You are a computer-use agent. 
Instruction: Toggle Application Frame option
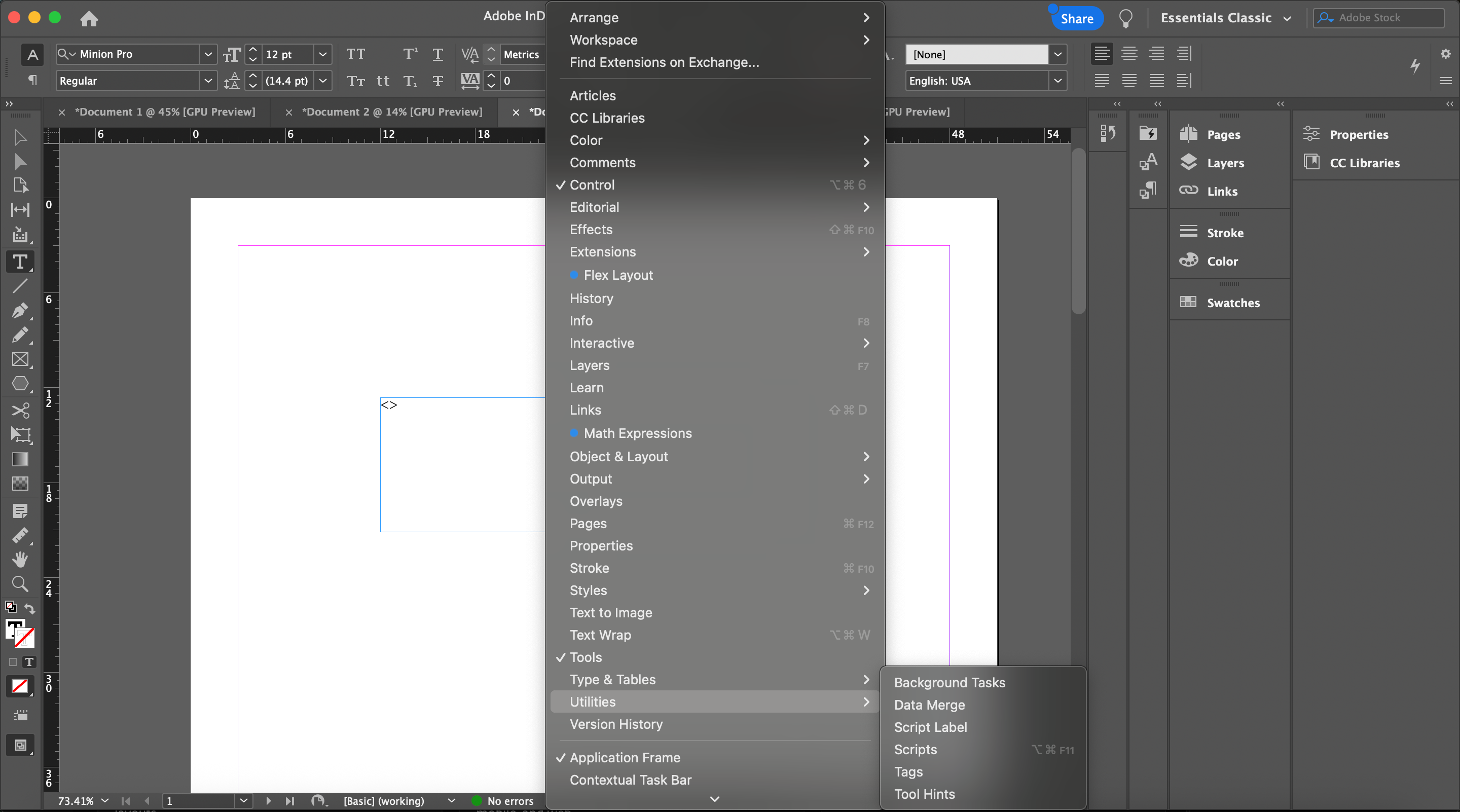click(x=625, y=758)
